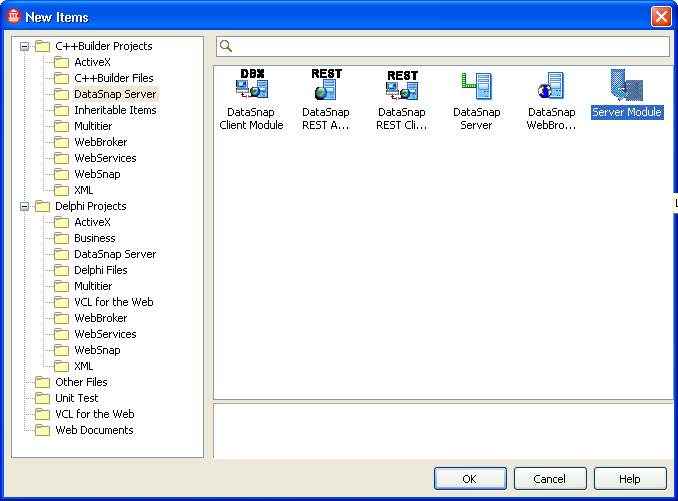Click the Cancel button

pos(550,479)
